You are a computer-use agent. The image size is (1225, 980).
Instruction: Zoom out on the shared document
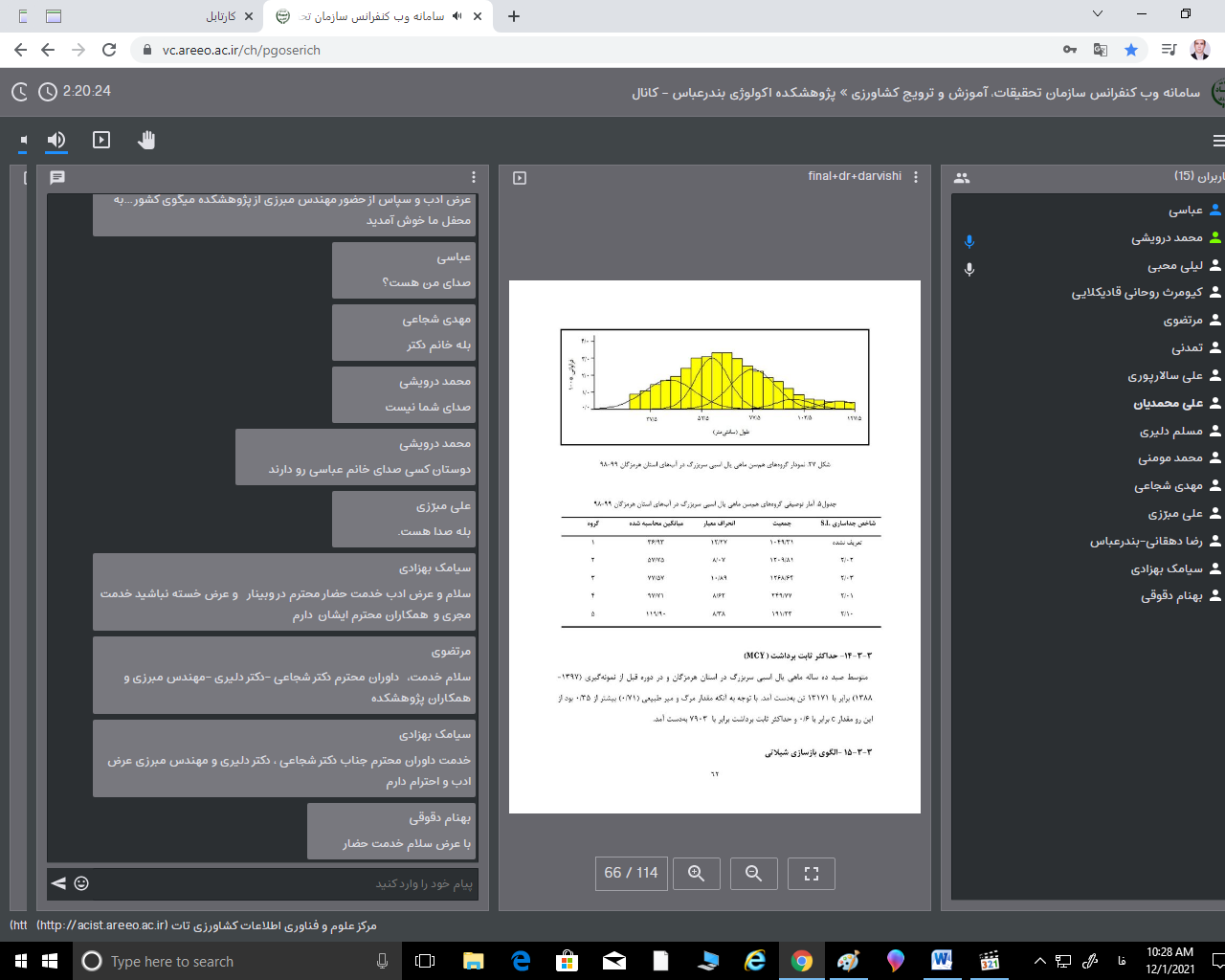pyautogui.click(x=753, y=873)
